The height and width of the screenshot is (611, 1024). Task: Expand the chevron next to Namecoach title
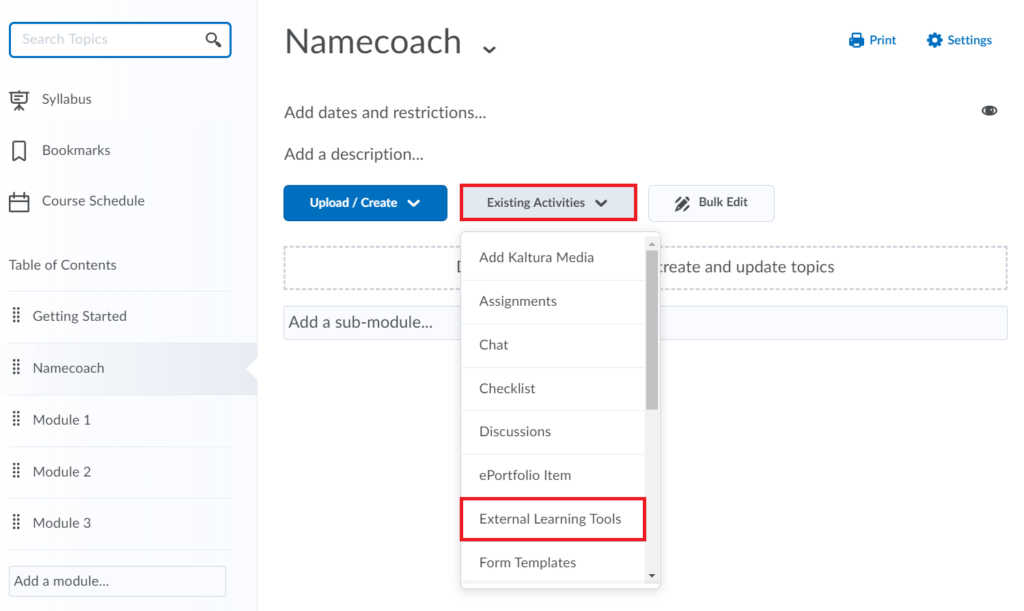click(487, 49)
